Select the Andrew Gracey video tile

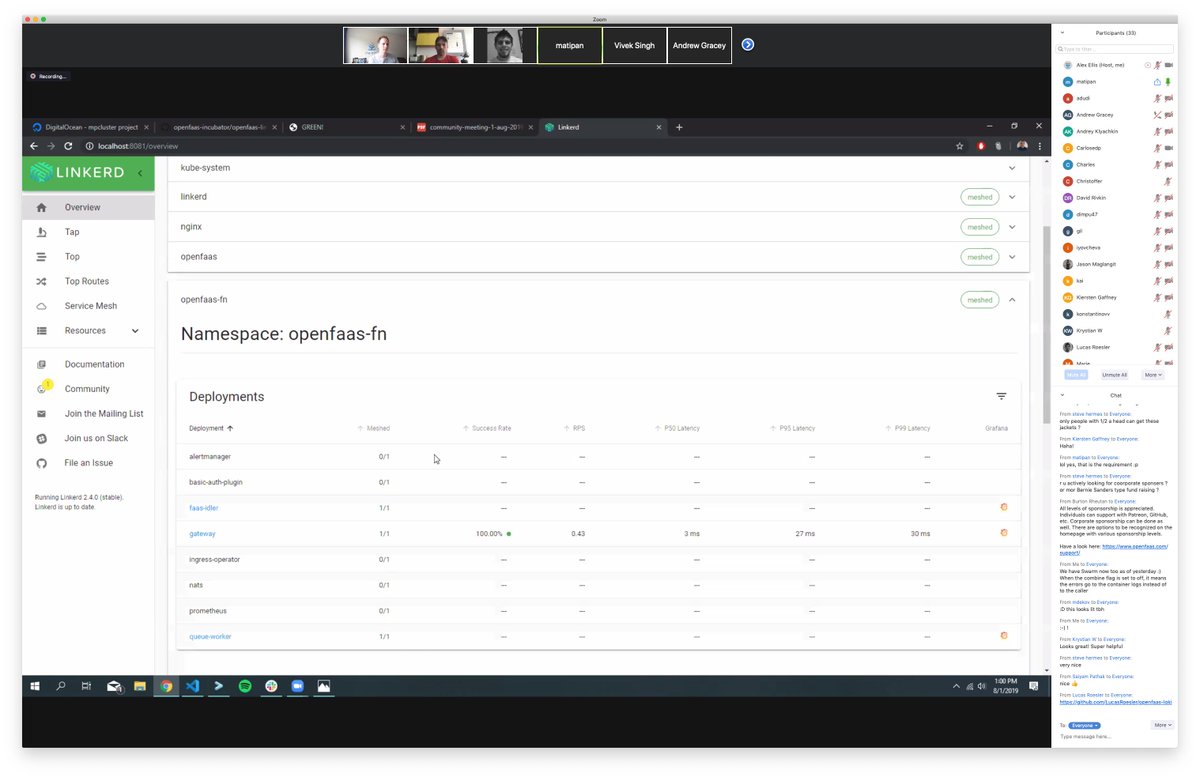(699, 45)
